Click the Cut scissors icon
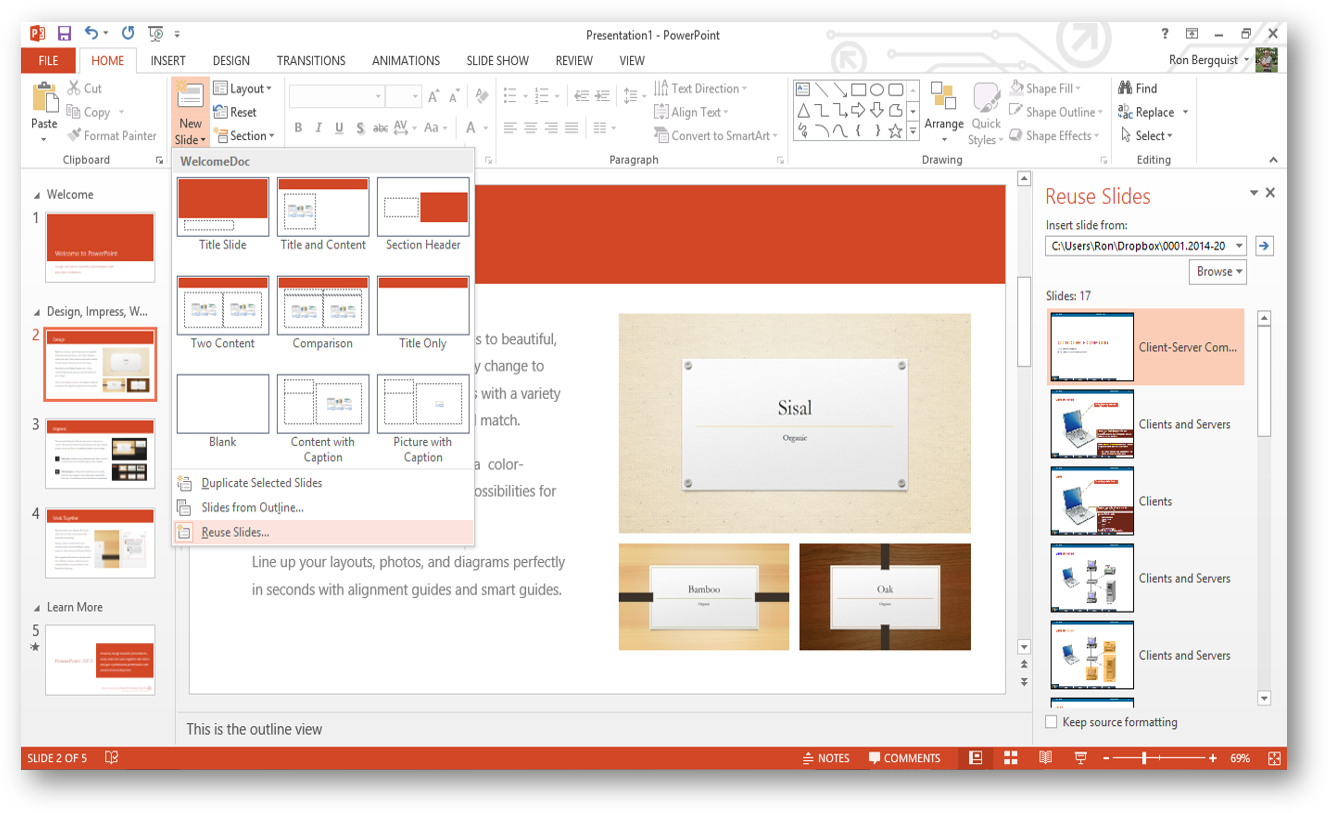Screen dimensions: 1328x813 pos(74,88)
